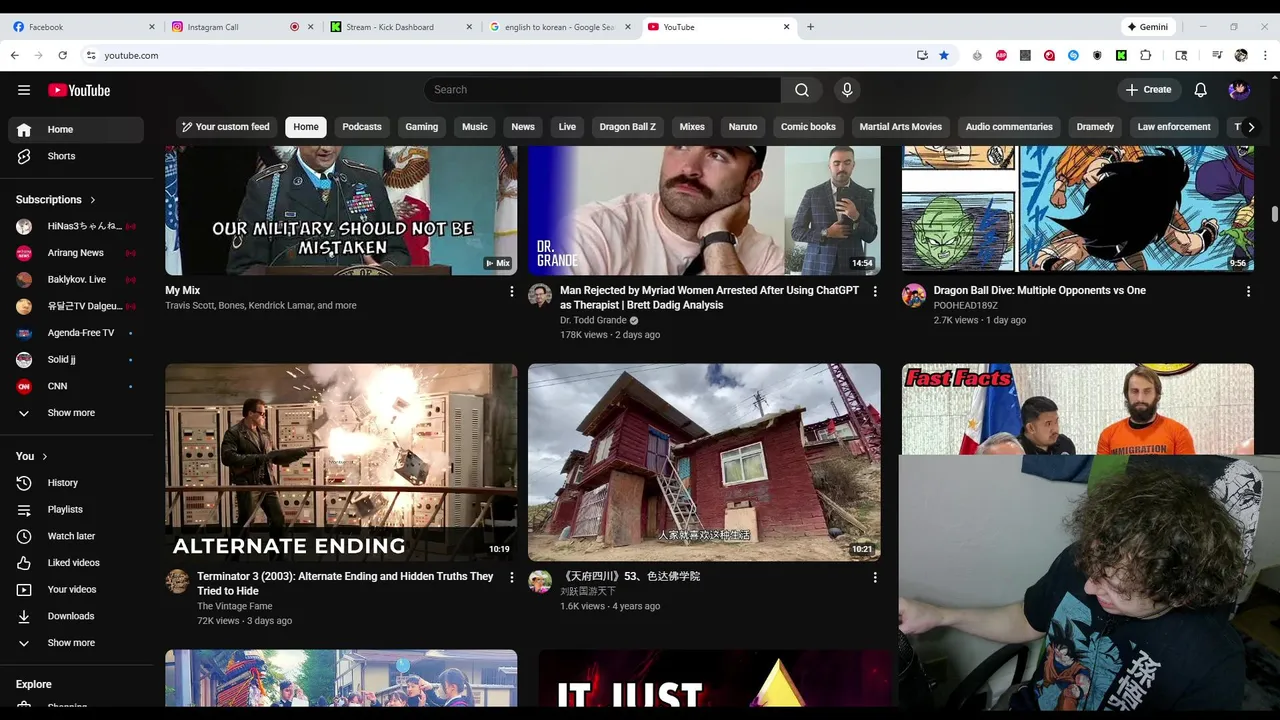Open the Adblock Plus extension
This screenshot has width=1280, height=720.
[1001, 55]
